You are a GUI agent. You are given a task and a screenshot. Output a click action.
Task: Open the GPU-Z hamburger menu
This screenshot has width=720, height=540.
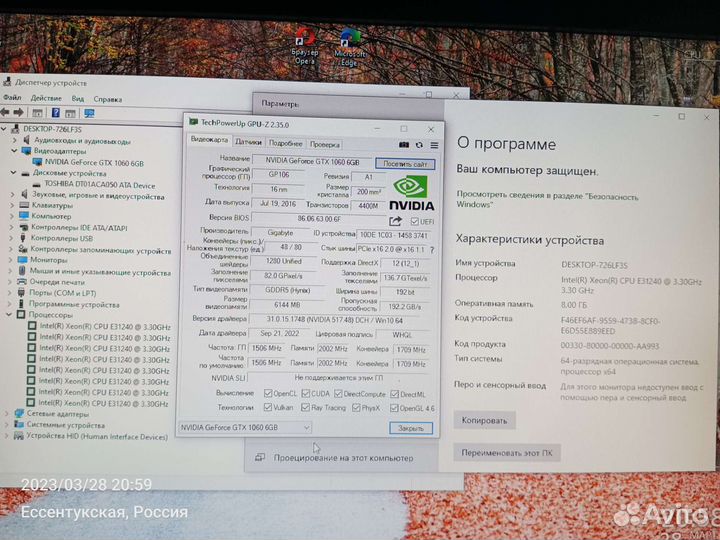[x=434, y=145]
